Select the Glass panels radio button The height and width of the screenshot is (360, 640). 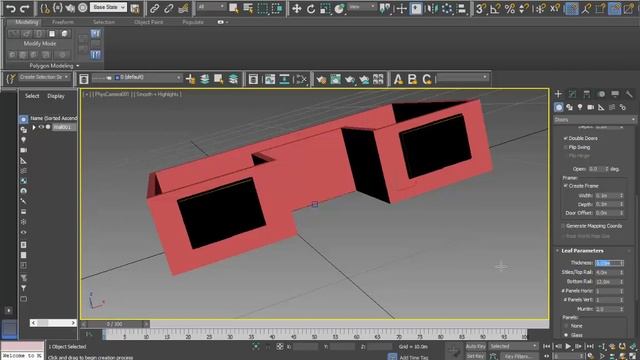[x=566, y=335]
